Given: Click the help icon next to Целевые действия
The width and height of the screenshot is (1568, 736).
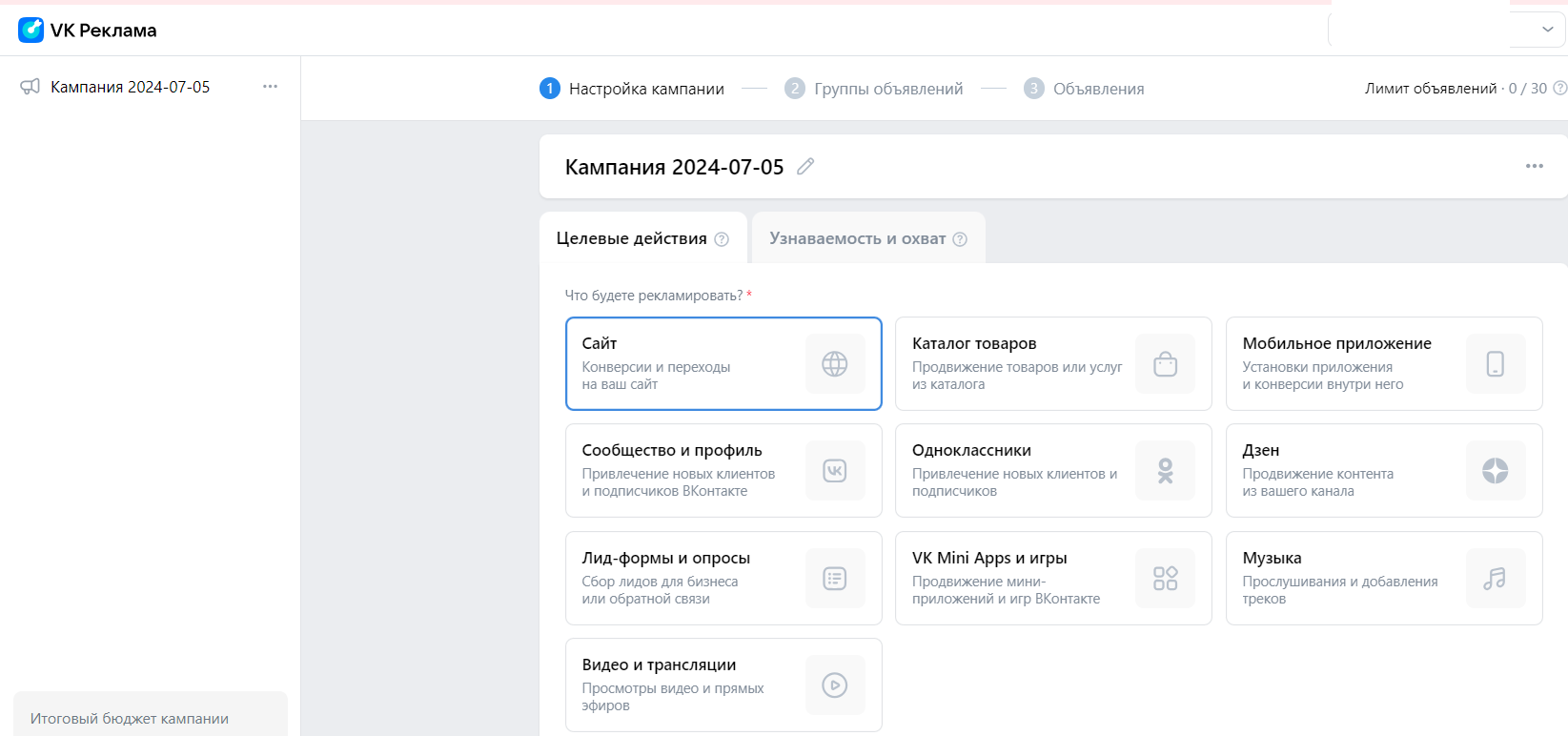Looking at the screenshot, I should 722,239.
